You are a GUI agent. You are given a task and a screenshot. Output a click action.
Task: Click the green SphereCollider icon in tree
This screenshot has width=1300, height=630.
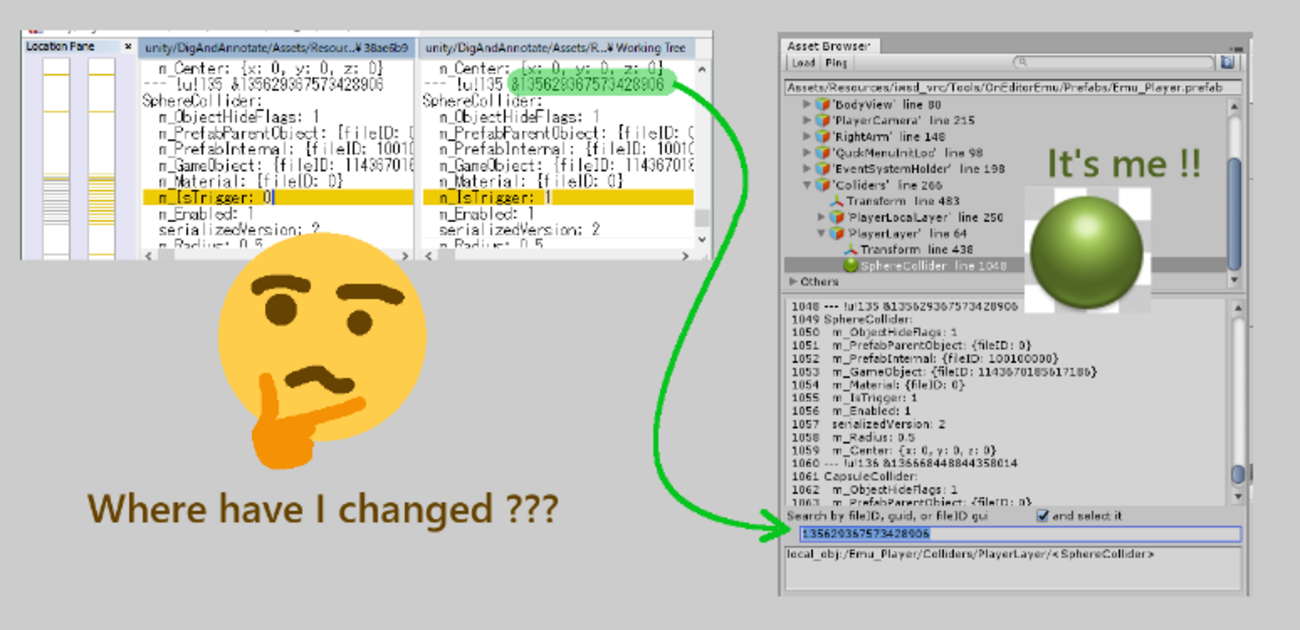(851, 265)
